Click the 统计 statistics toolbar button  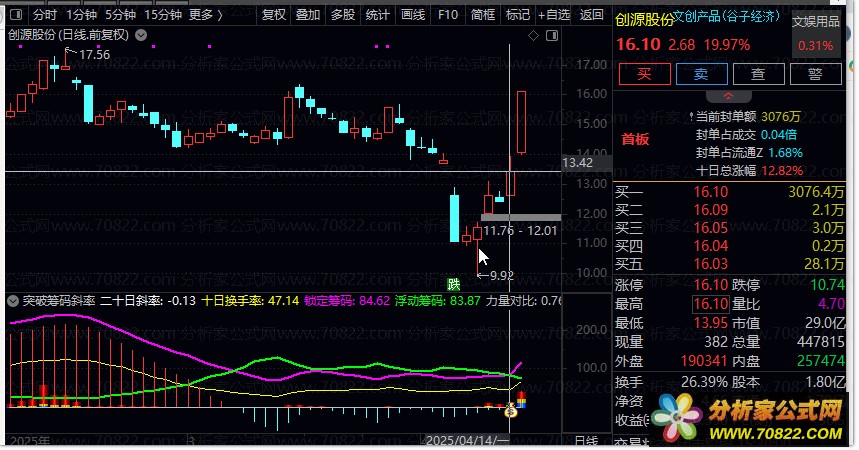pos(378,15)
